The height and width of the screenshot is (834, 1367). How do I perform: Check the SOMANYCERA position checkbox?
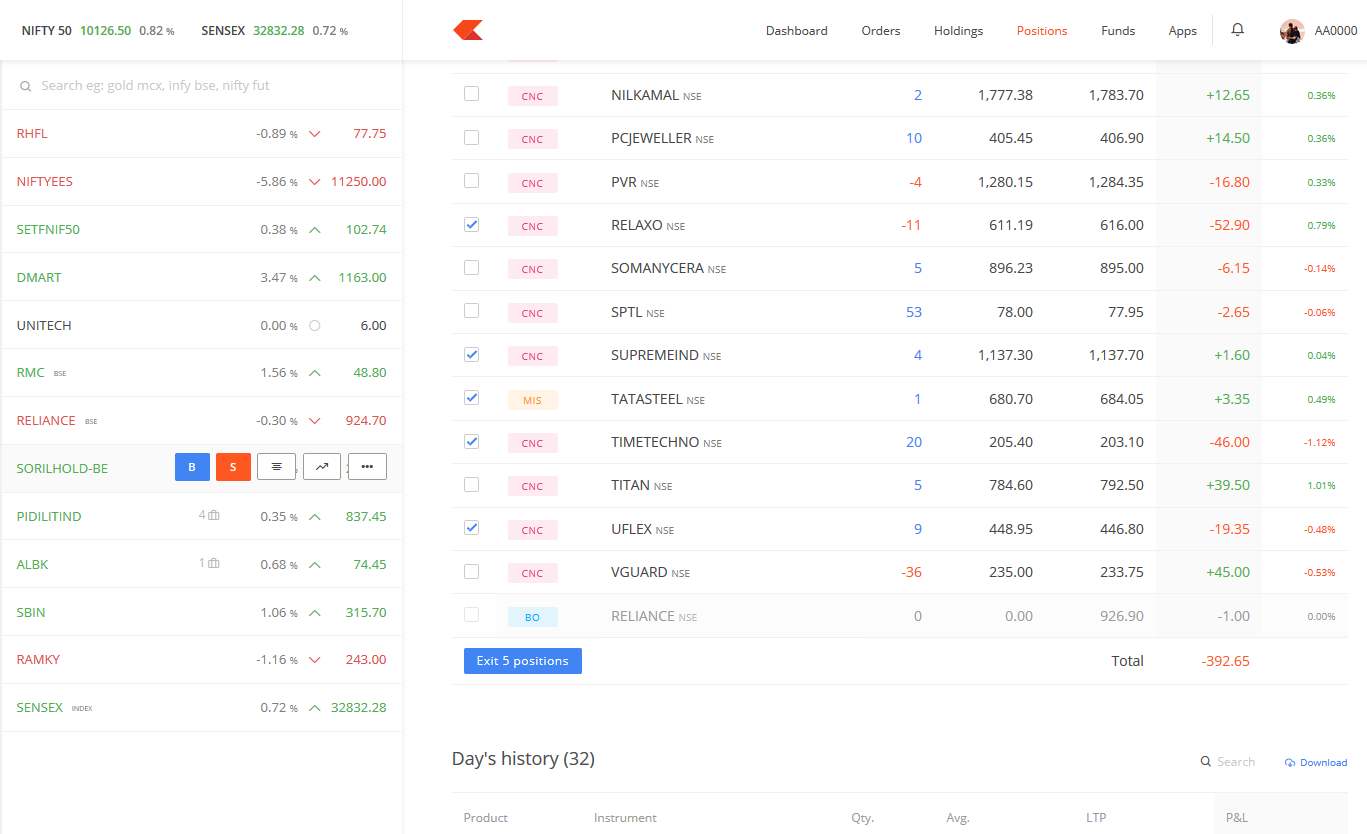tap(472, 268)
